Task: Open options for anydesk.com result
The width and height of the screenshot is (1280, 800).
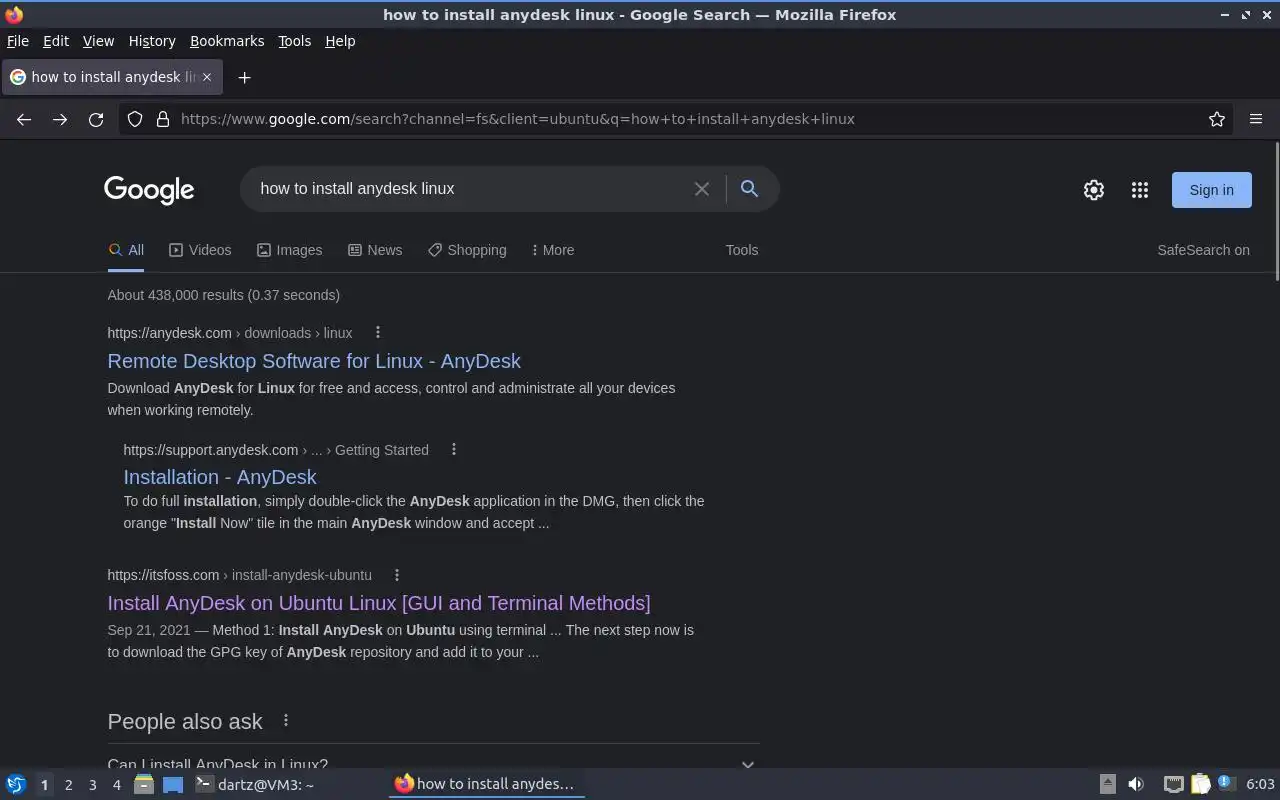Action: coord(377,332)
